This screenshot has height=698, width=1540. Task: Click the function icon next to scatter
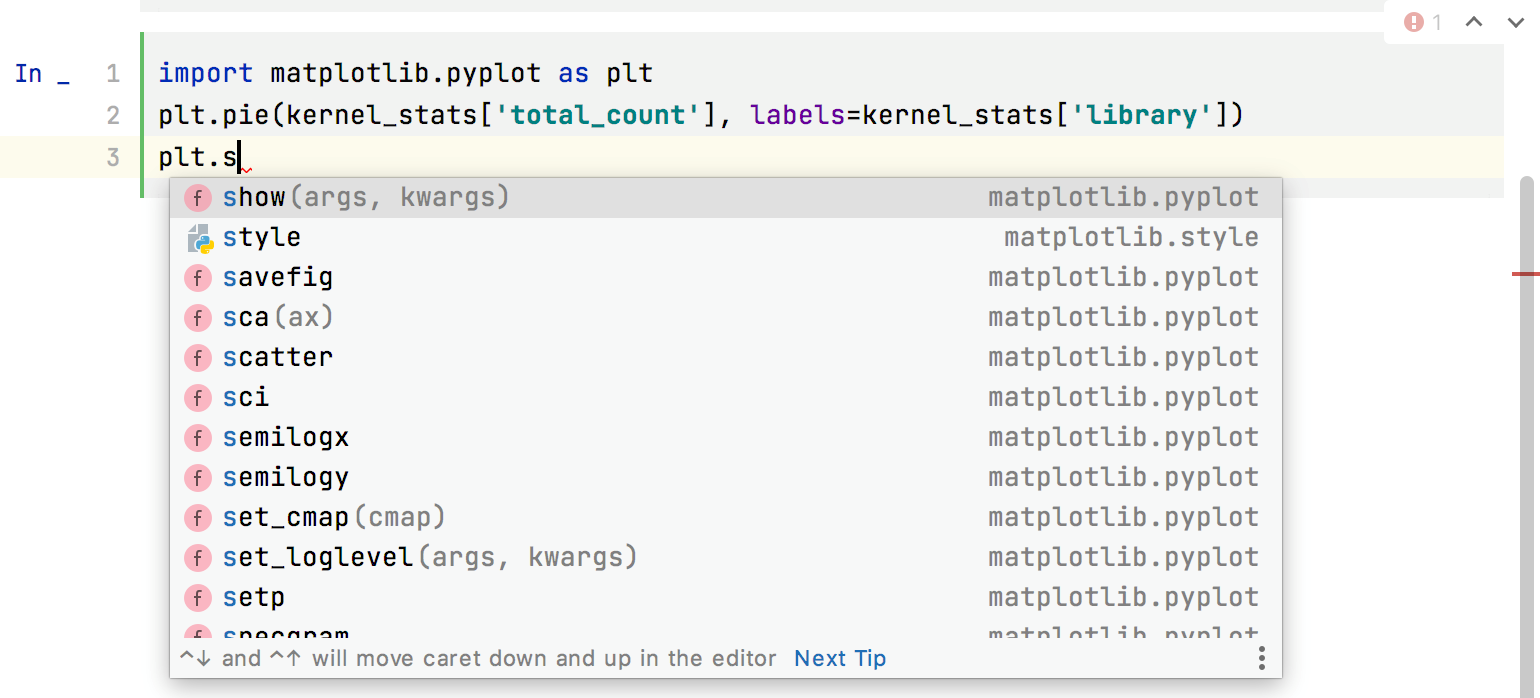tap(198, 357)
